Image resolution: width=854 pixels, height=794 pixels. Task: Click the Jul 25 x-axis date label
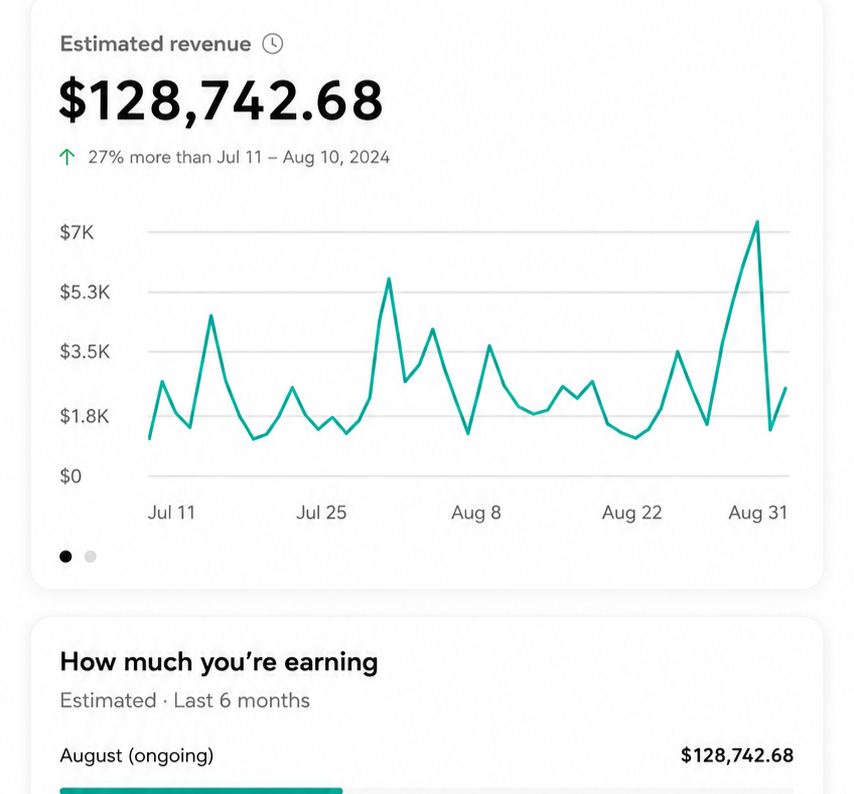click(x=321, y=512)
